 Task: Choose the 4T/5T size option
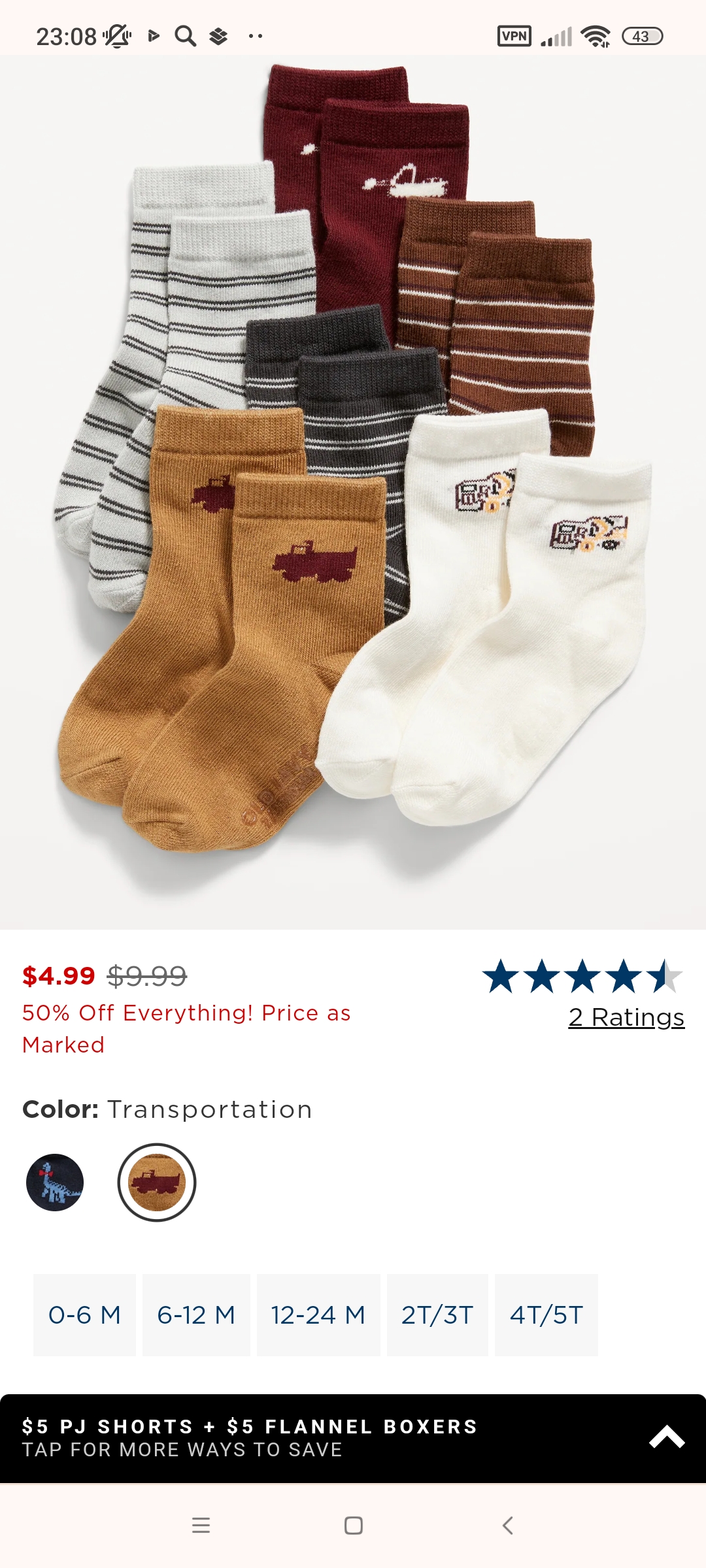click(546, 1315)
